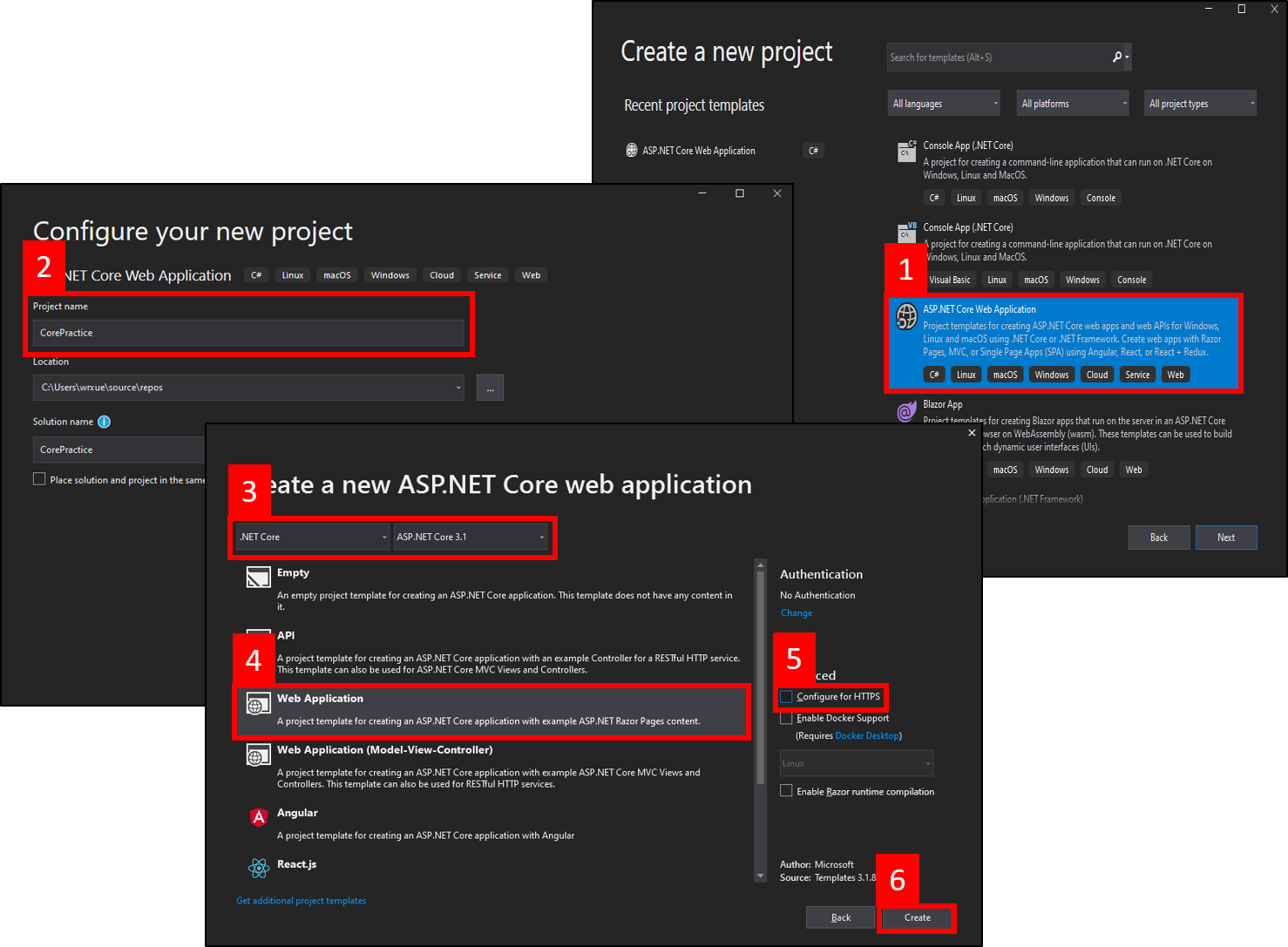Click Next in the Create a new project window
The height and width of the screenshot is (947, 1288).
point(1226,538)
